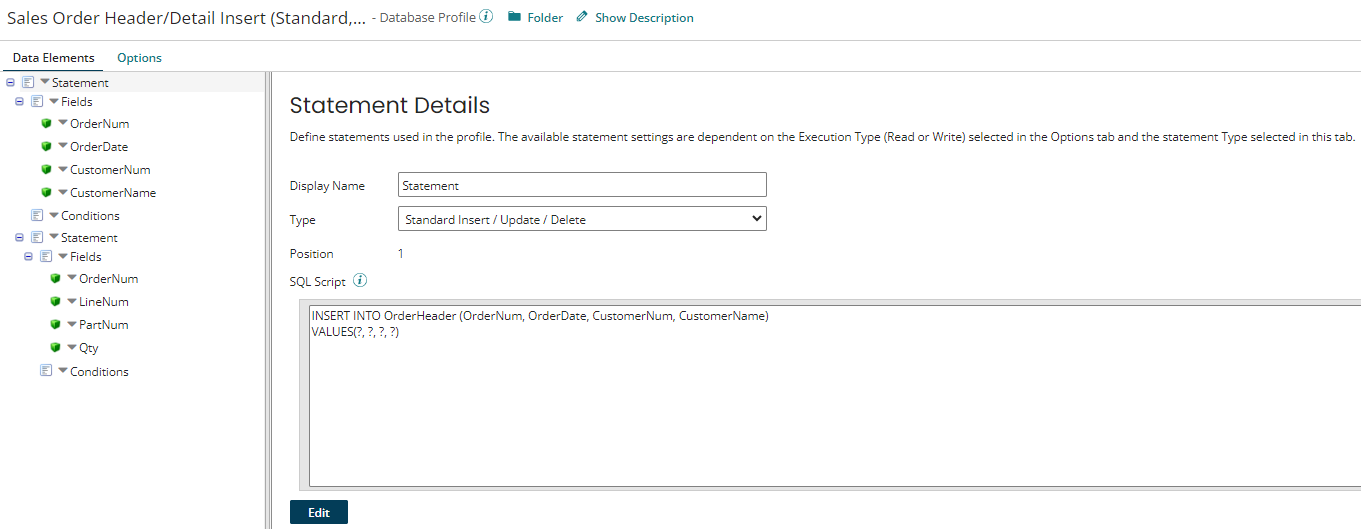This screenshot has height=529, width=1361.
Task: Click the green cube icon beside PartNum
Action: [x=55, y=325]
